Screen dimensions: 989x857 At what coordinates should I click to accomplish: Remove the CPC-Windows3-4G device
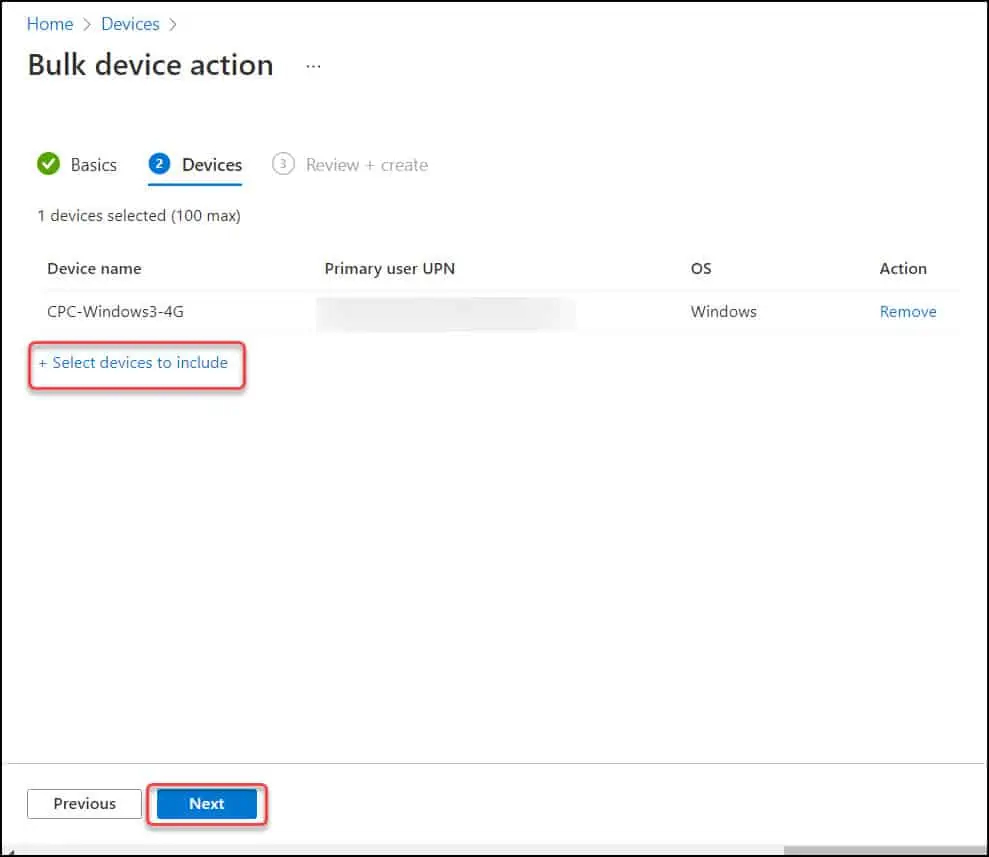coord(908,312)
